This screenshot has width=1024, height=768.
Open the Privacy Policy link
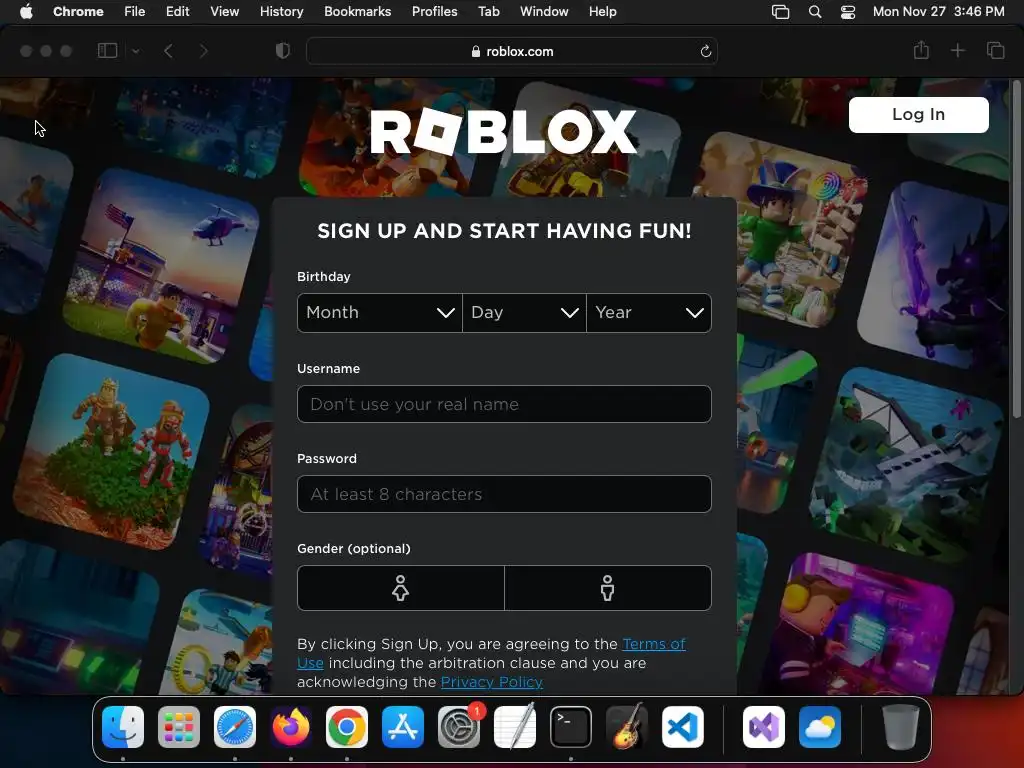click(492, 682)
